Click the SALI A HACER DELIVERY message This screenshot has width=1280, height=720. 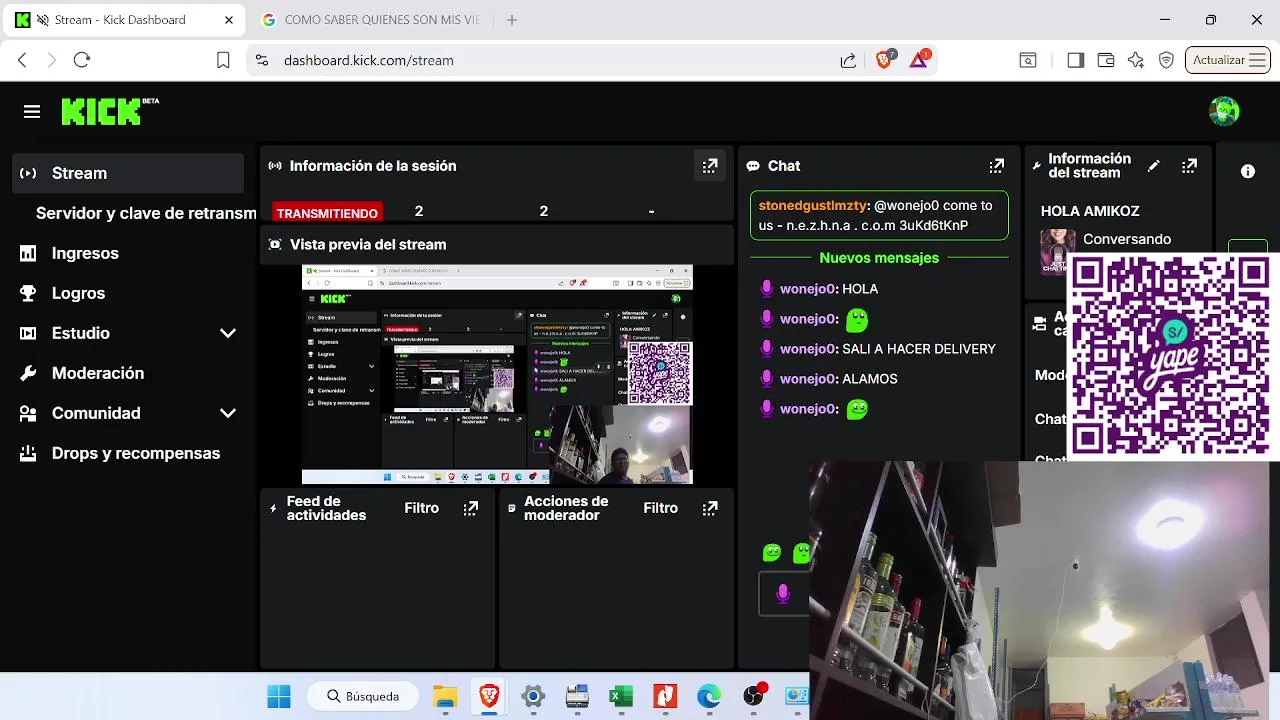(x=919, y=349)
